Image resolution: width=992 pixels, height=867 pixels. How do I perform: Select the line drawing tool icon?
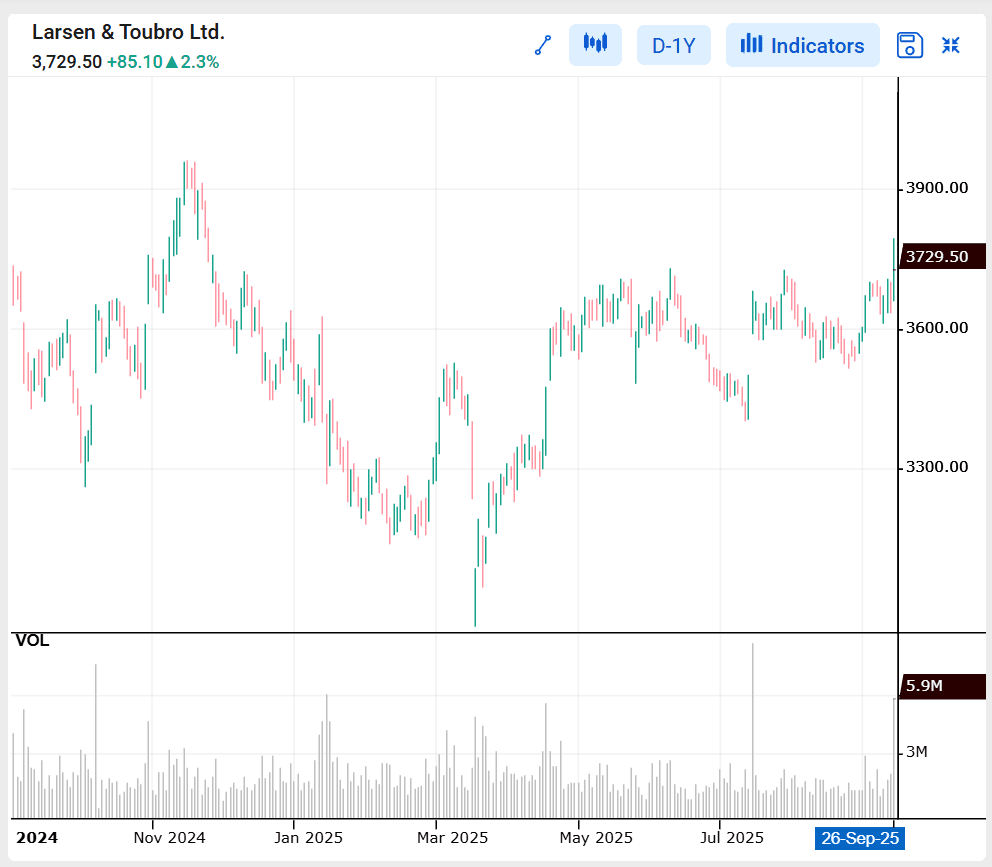543,46
